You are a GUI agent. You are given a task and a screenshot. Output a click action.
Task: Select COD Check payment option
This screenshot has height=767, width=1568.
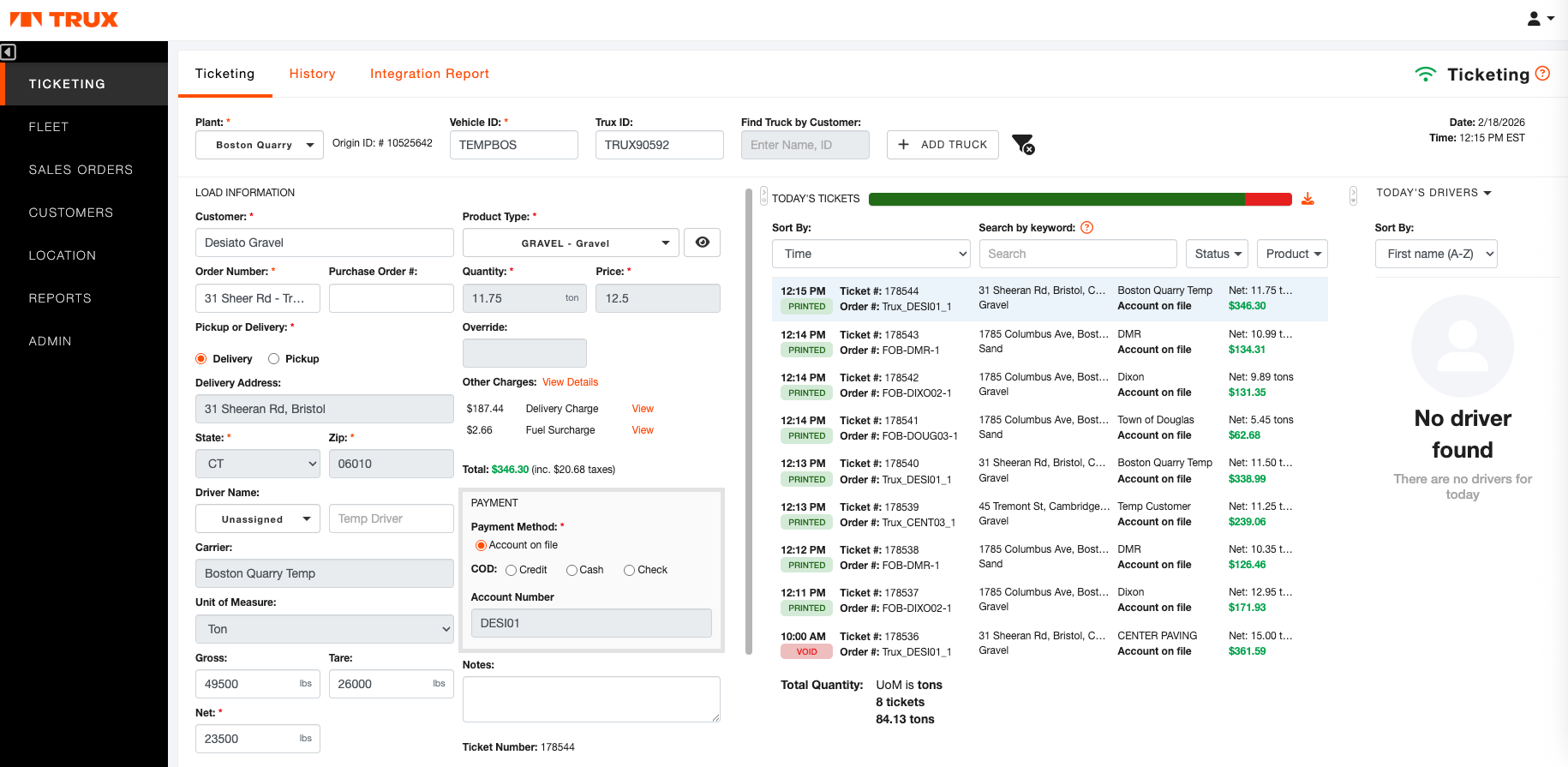pos(629,571)
